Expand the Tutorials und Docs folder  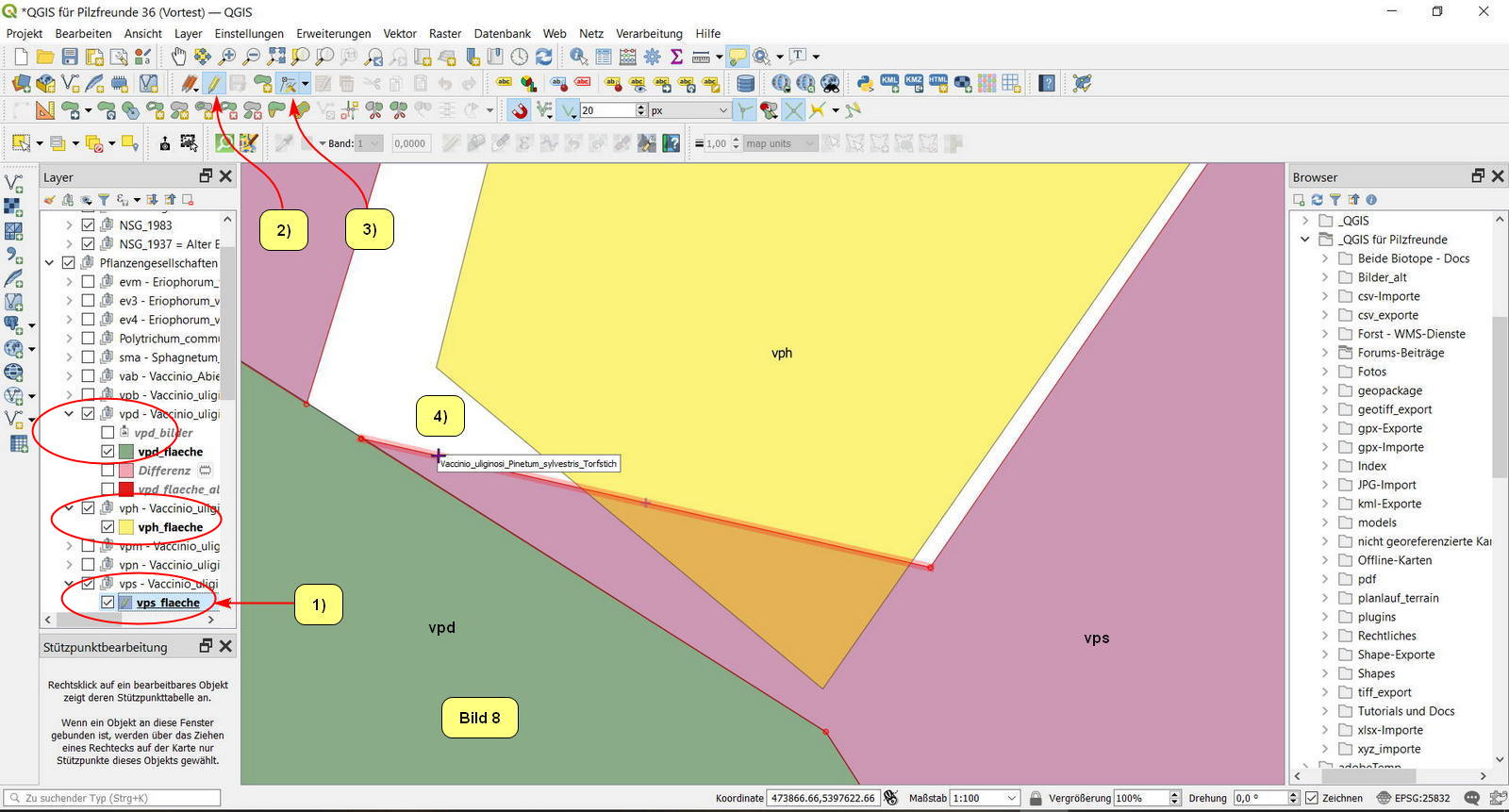(x=1324, y=711)
